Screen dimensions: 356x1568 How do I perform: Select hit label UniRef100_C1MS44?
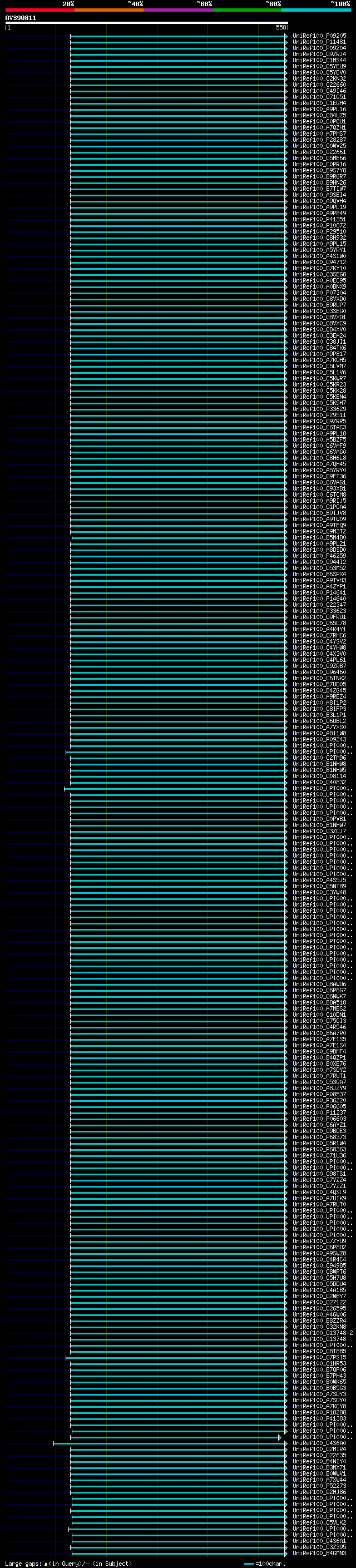[319, 60]
